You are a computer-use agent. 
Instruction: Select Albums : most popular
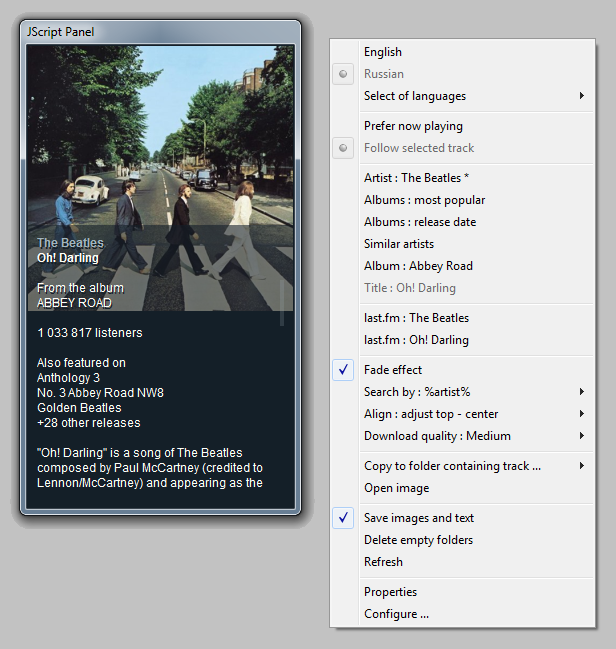[x=424, y=200]
